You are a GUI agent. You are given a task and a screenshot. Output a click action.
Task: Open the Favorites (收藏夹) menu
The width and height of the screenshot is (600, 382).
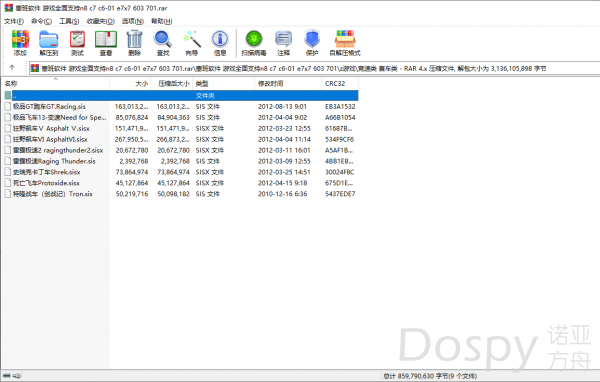[x=101, y=21]
